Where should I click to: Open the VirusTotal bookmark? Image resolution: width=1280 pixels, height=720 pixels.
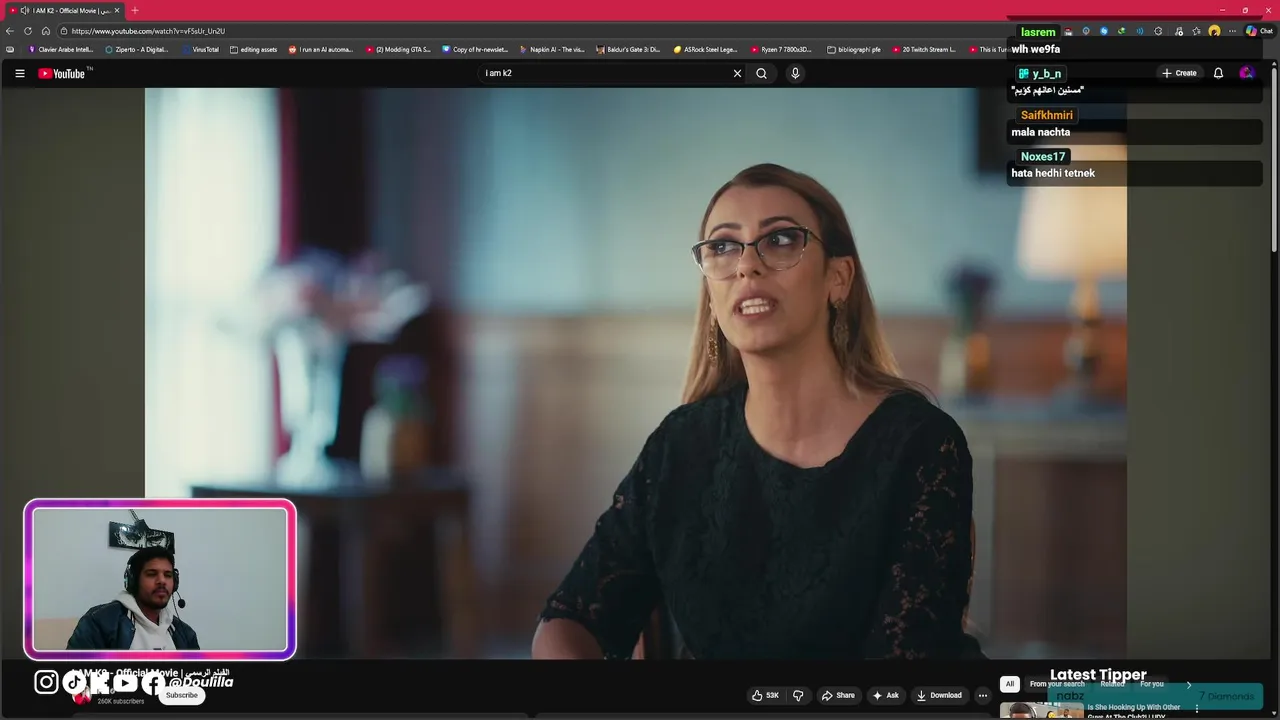pyautogui.click(x=201, y=49)
